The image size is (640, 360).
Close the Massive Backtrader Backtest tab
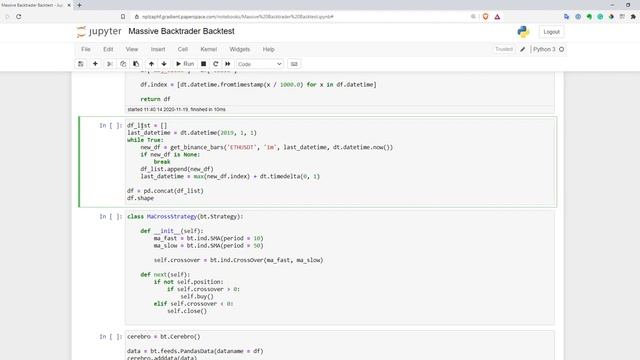[x=69, y=5]
